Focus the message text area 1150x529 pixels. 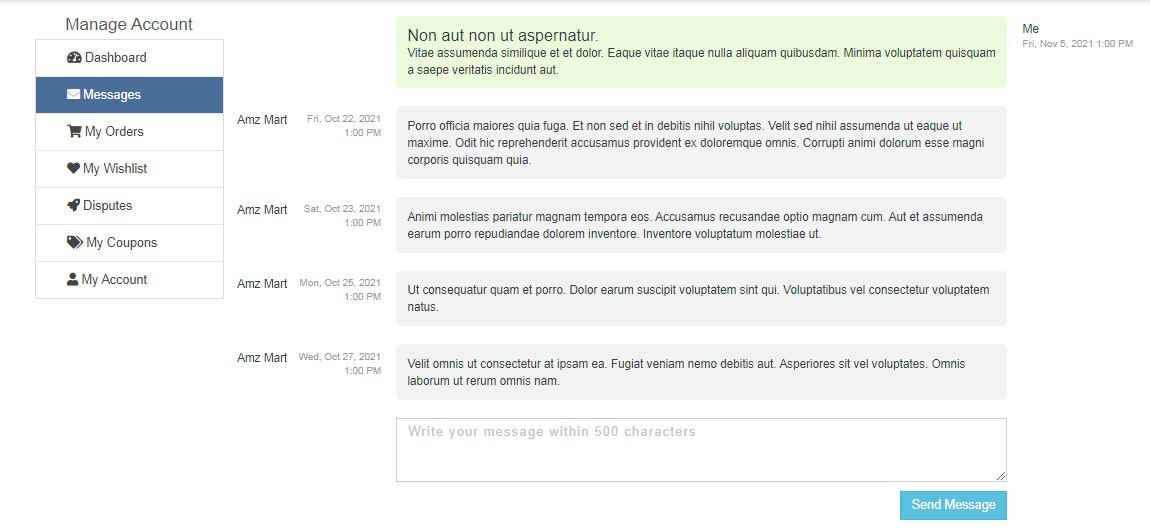(701, 450)
